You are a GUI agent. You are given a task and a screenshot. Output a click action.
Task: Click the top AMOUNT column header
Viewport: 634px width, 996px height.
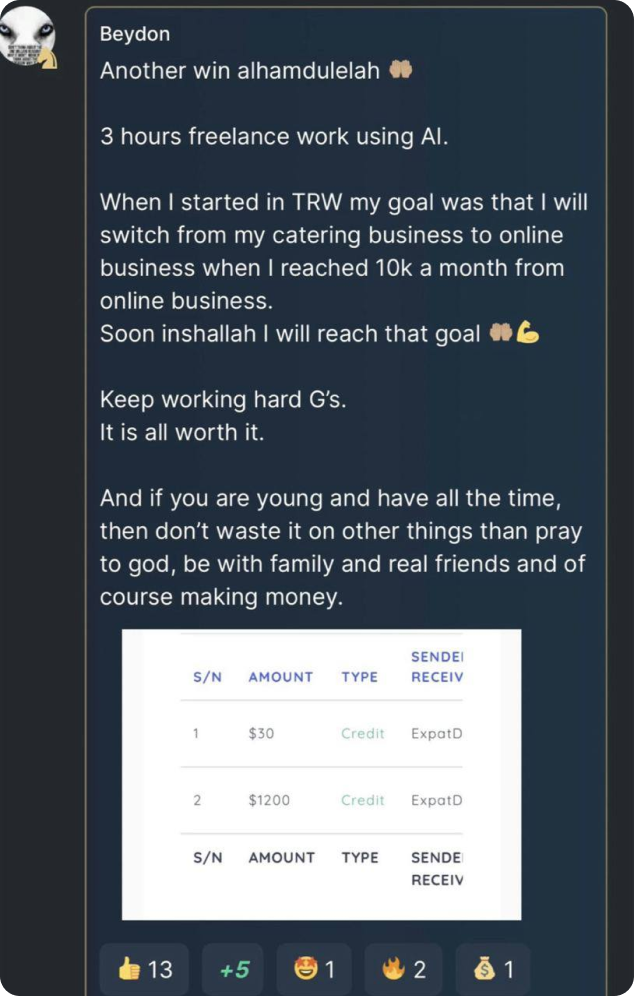coord(281,677)
